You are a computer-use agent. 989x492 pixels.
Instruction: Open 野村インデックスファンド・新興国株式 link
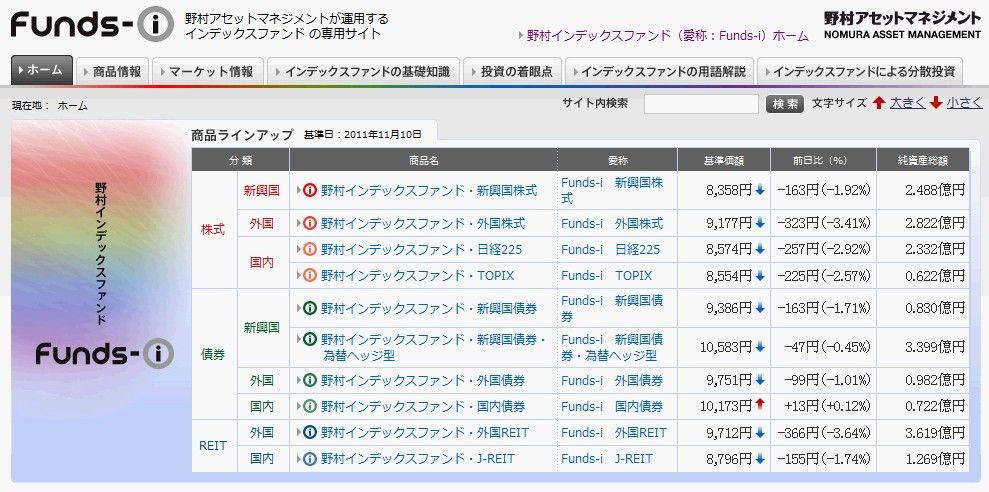coord(429,190)
